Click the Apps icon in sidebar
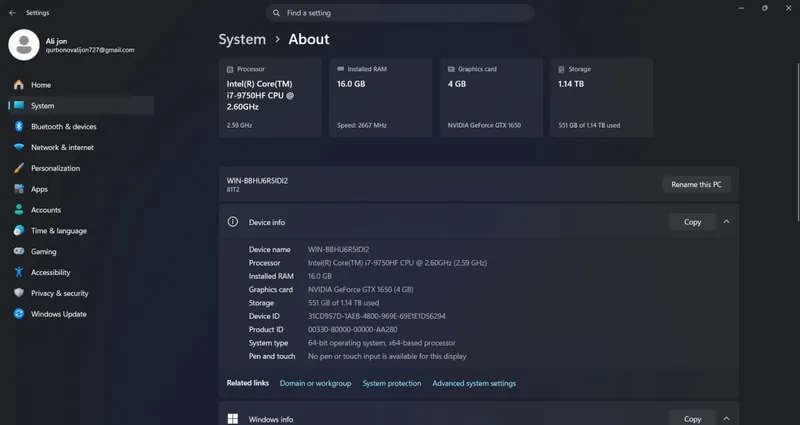The image size is (800, 425). click(19, 189)
